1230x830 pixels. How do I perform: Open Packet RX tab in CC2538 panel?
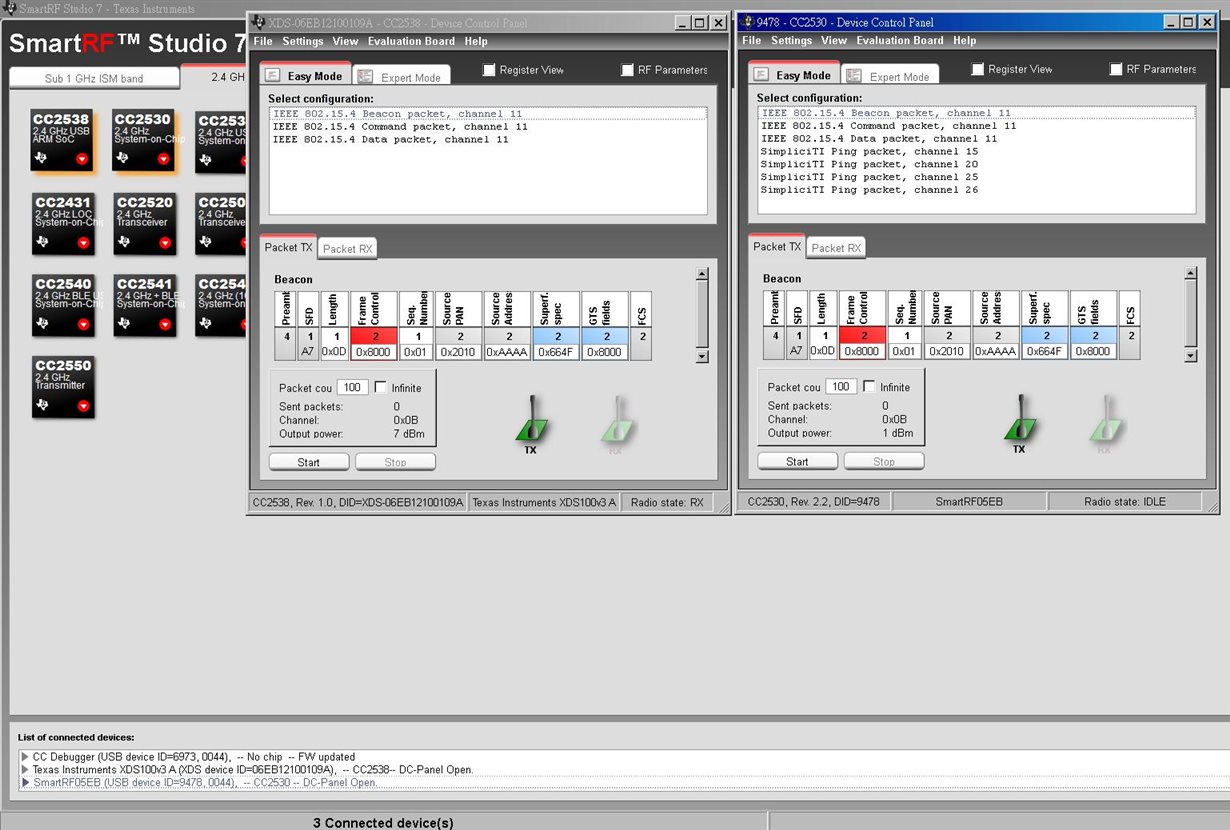point(347,248)
